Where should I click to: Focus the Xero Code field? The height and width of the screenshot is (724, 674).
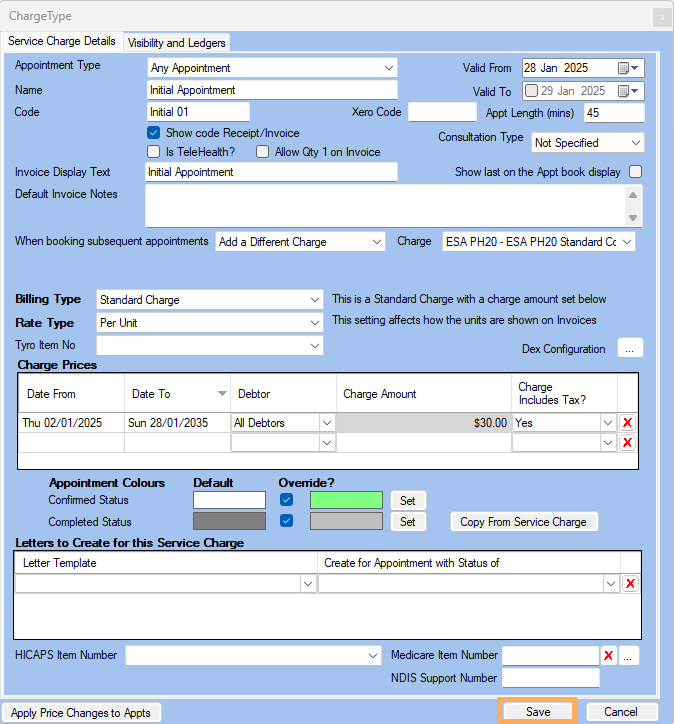[x=442, y=112]
